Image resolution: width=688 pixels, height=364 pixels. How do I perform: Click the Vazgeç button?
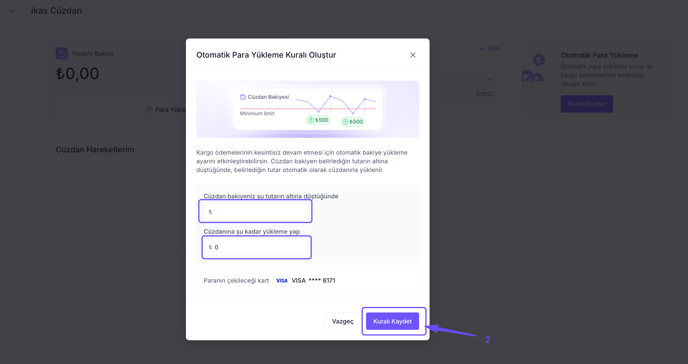[x=342, y=321]
